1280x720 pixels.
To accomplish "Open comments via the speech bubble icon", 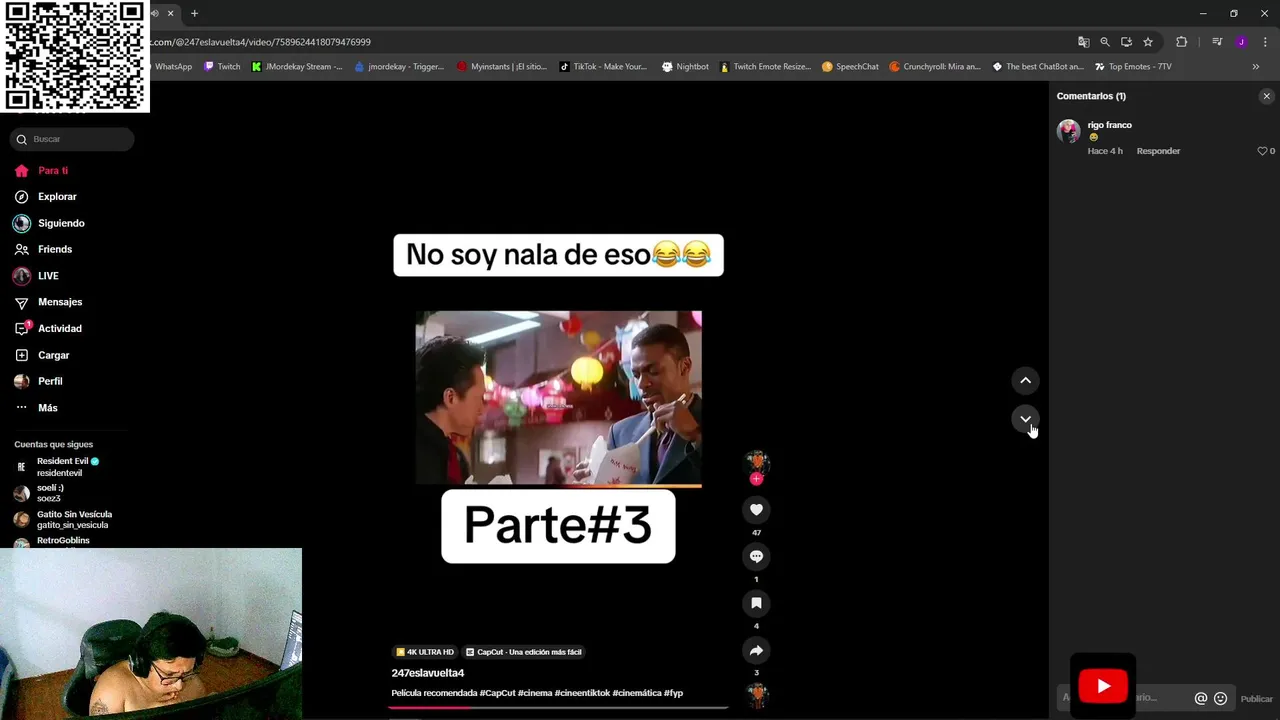I will pos(756,556).
